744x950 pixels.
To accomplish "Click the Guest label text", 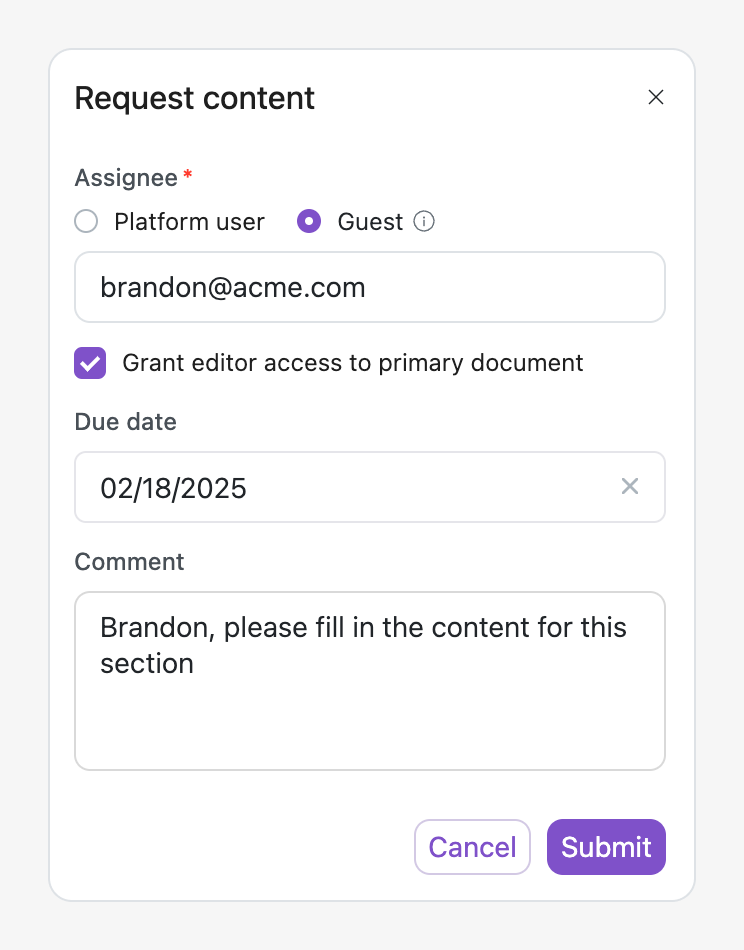I will 370,222.
